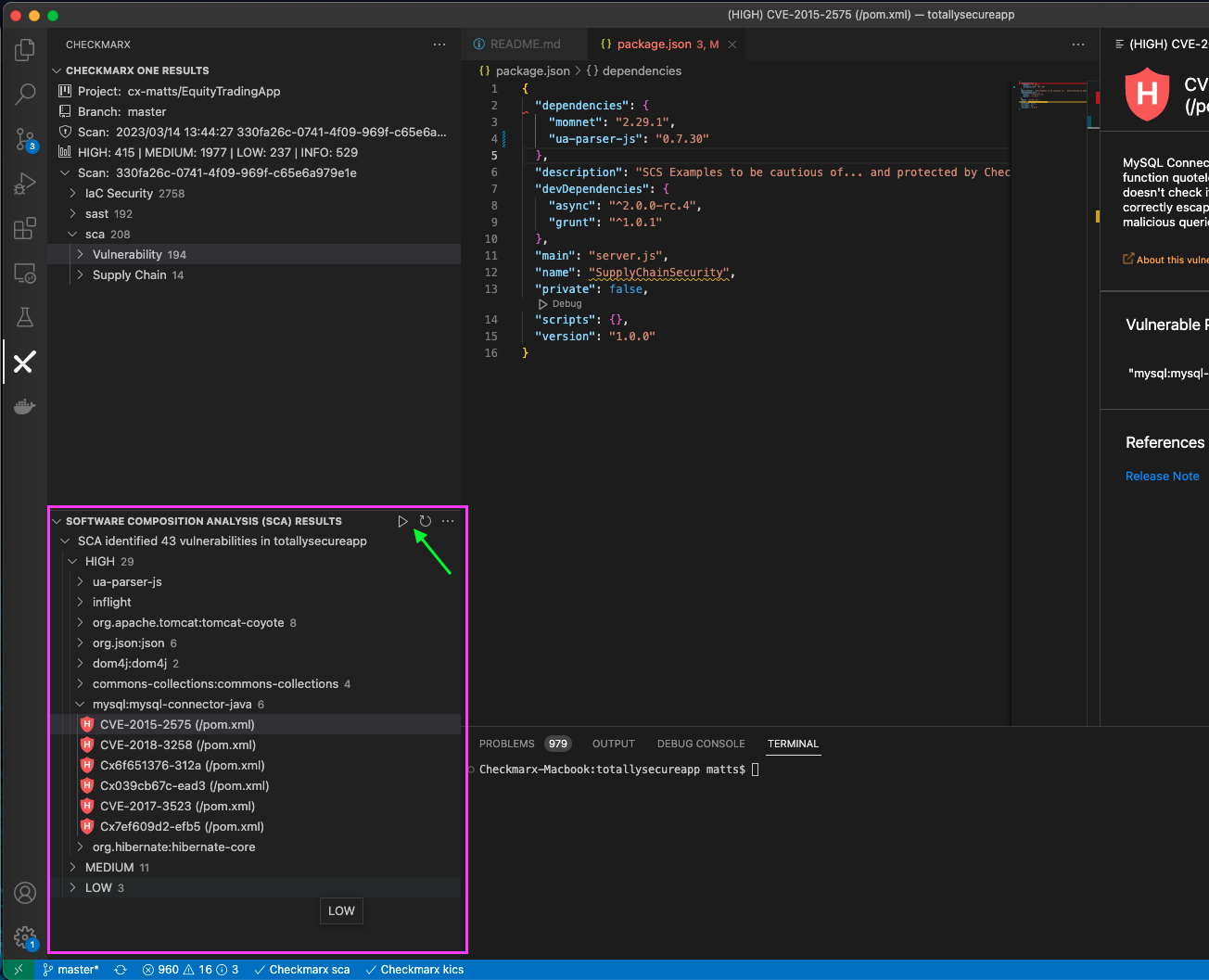Open editor group more actions menu
This screenshot has width=1209, height=980.
(x=1078, y=45)
